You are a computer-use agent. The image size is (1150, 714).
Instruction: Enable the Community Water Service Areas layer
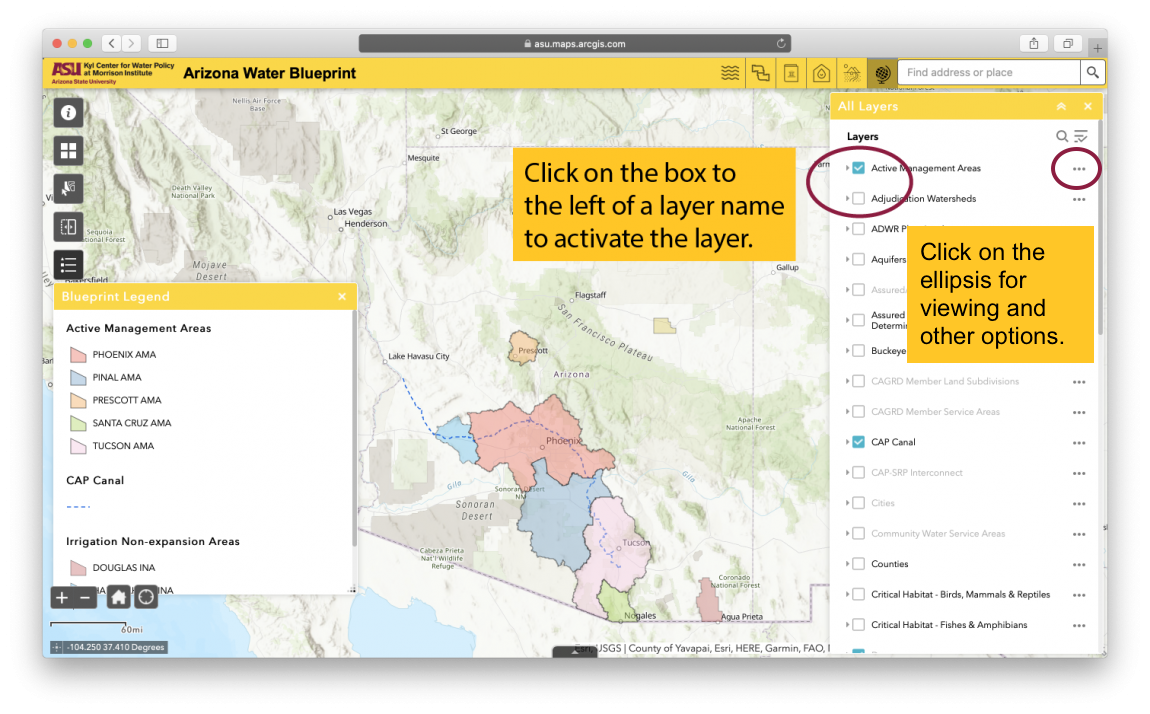click(x=858, y=534)
